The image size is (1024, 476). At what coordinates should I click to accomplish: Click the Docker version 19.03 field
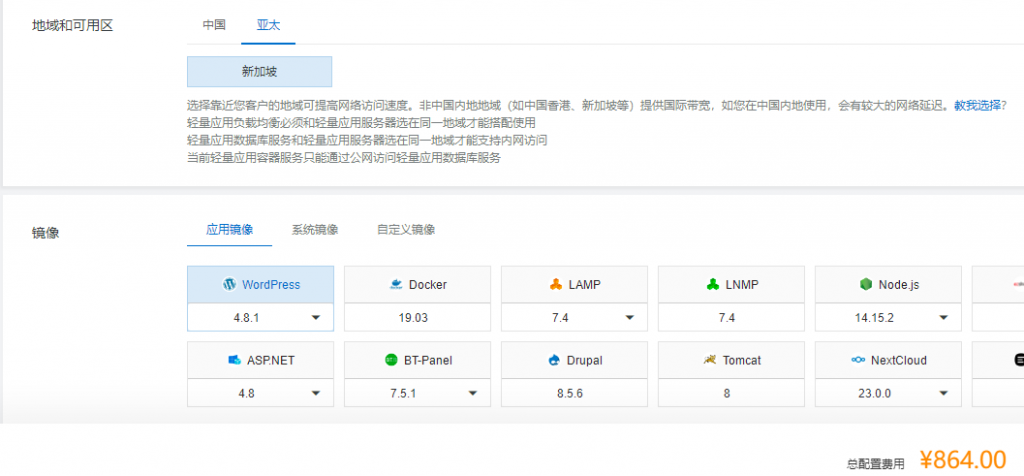click(417, 318)
